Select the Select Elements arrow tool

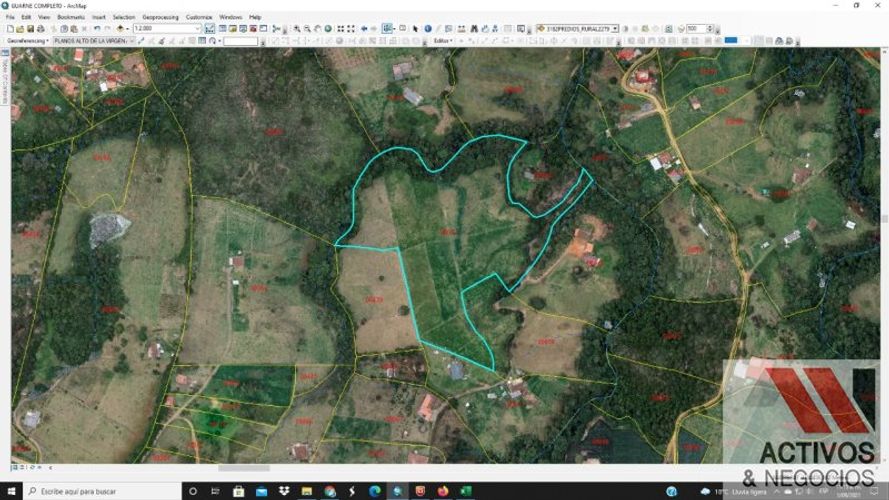point(415,28)
